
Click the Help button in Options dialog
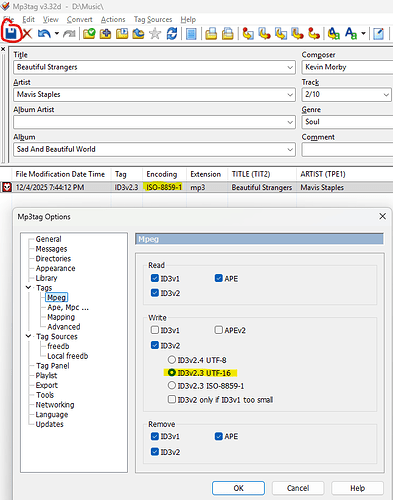click(357, 488)
